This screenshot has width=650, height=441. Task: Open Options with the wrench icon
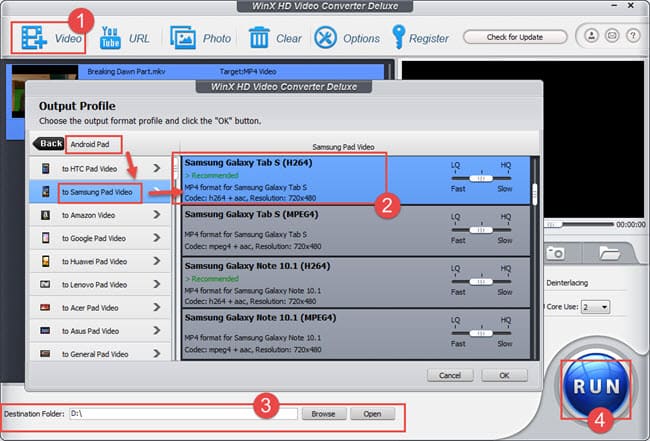coord(325,38)
